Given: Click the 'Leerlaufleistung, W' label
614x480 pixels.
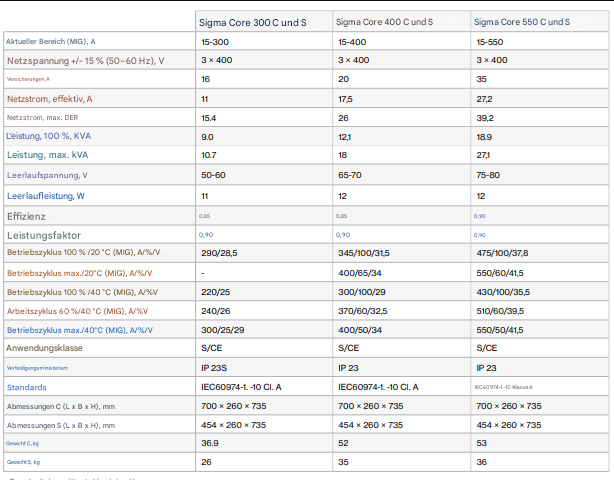Looking at the screenshot, I should [x=46, y=196].
